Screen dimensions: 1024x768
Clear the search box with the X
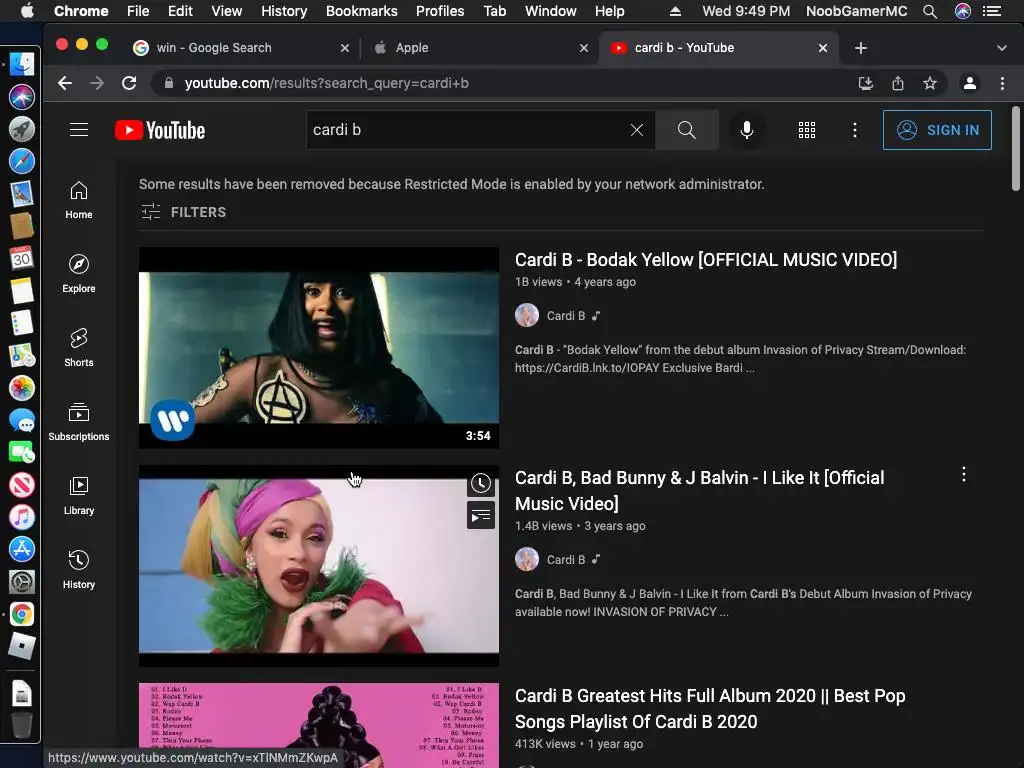click(637, 130)
